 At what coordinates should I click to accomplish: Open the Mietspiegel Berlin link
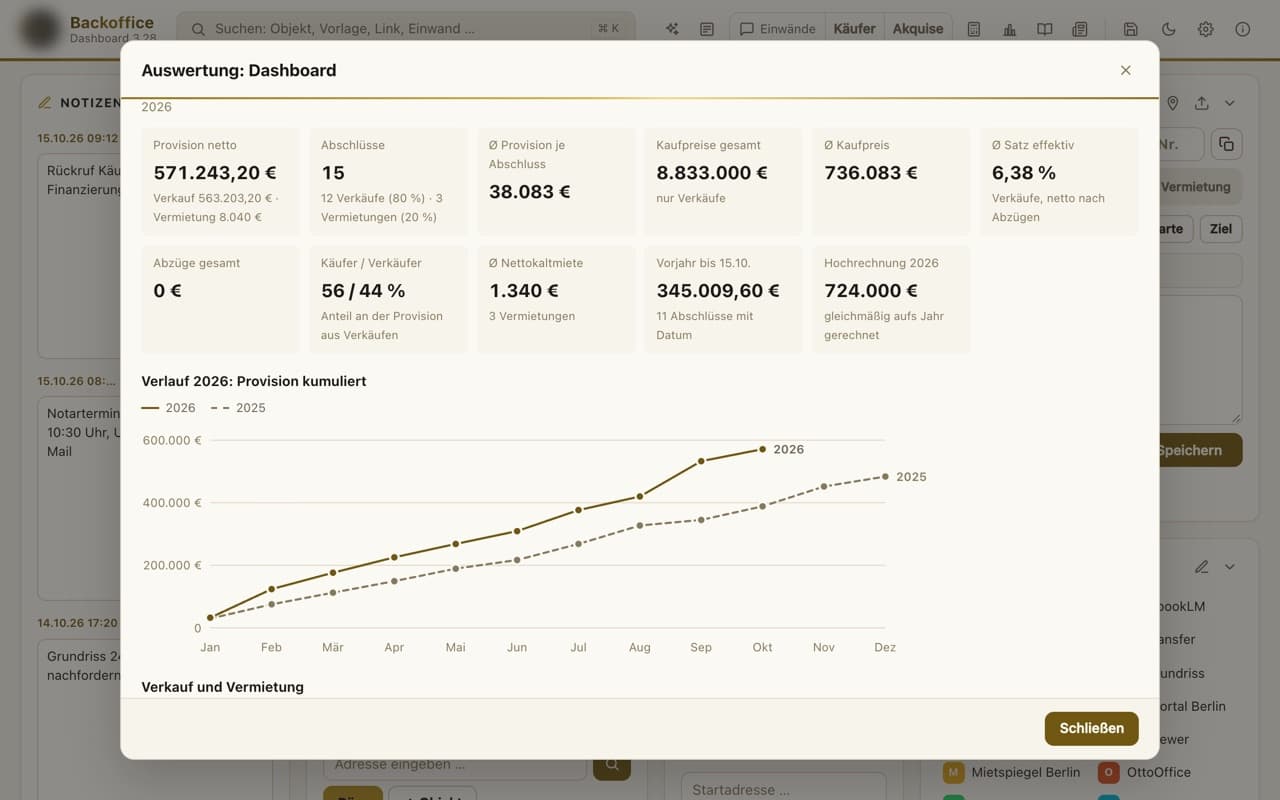pyautogui.click(x=1012, y=772)
